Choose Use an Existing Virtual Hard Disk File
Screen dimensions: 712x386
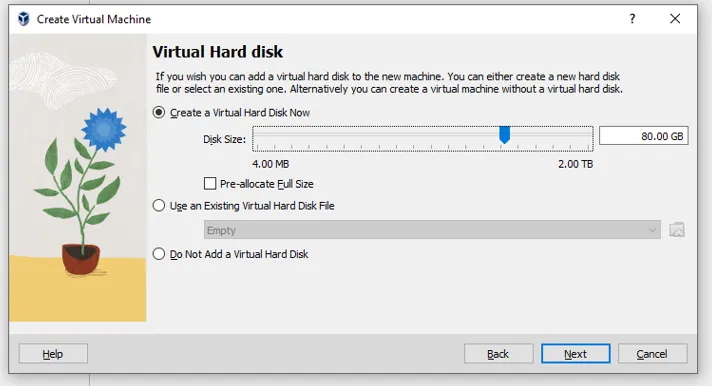pyautogui.click(x=158, y=206)
